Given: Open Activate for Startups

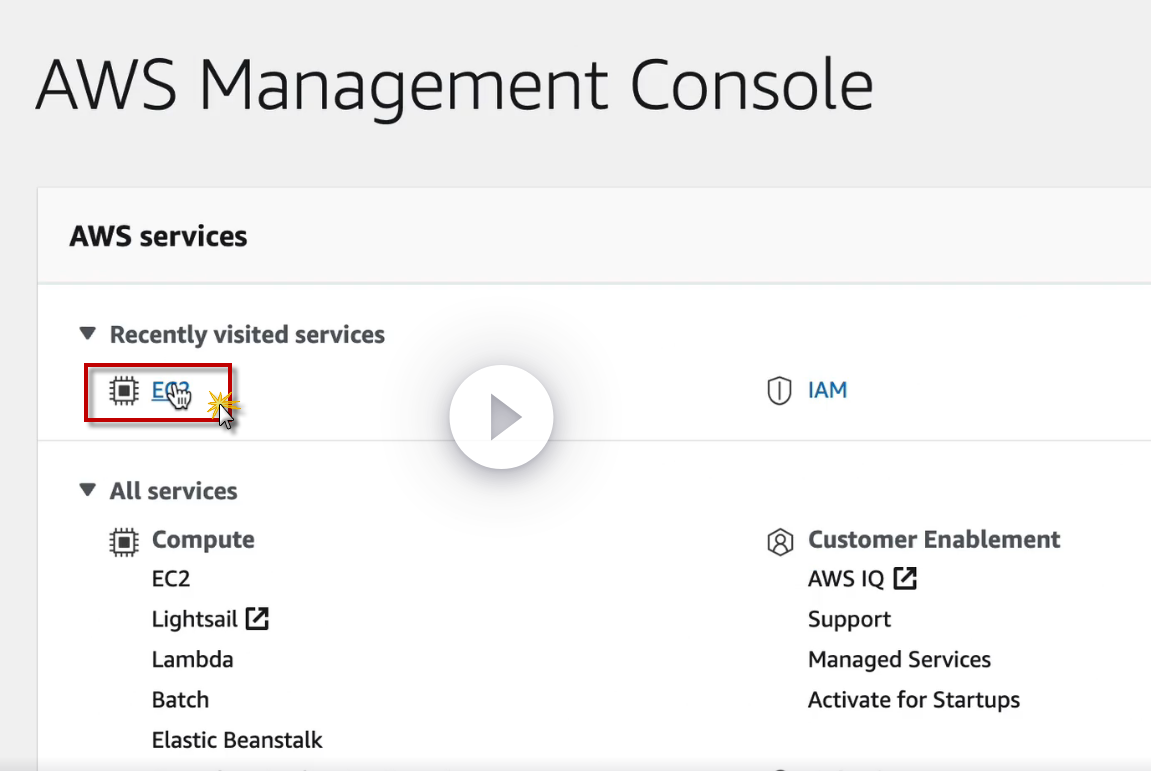Looking at the screenshot, I should coord(913,700).
